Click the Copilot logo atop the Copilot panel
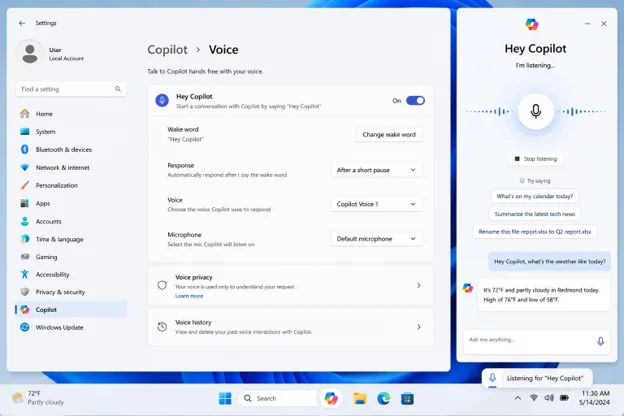 pyautogui.click(x=532, y=24)
